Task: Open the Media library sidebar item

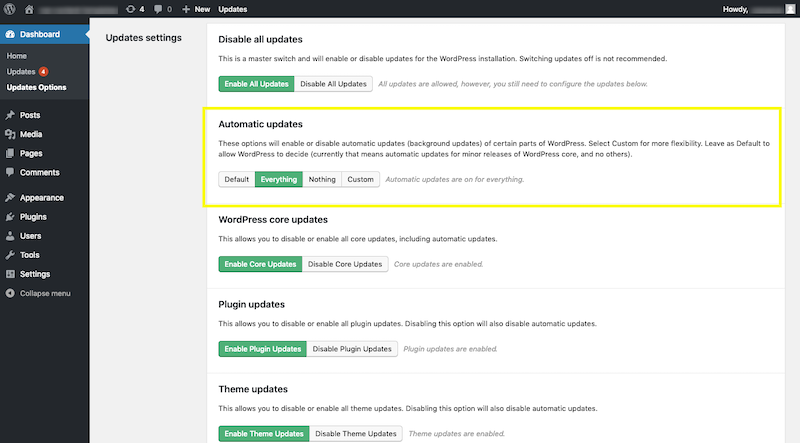Action: click(30, 134)
